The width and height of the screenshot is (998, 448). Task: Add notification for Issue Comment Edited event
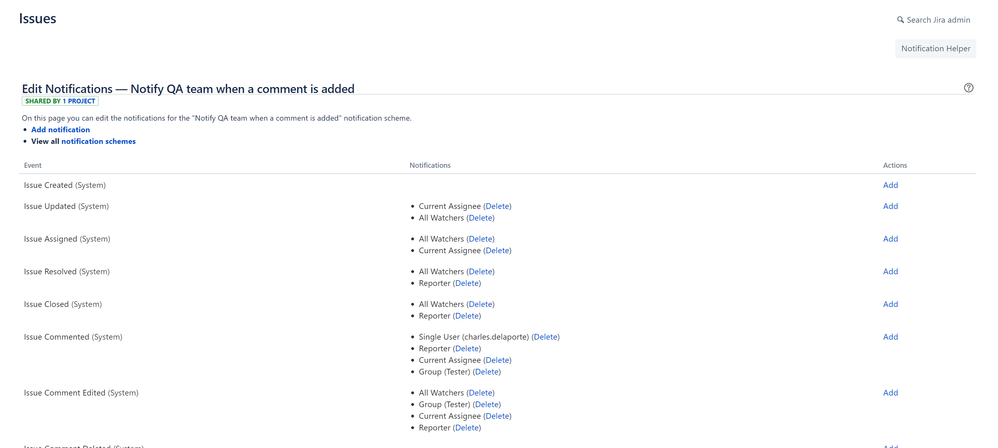(x=890, y=393)
